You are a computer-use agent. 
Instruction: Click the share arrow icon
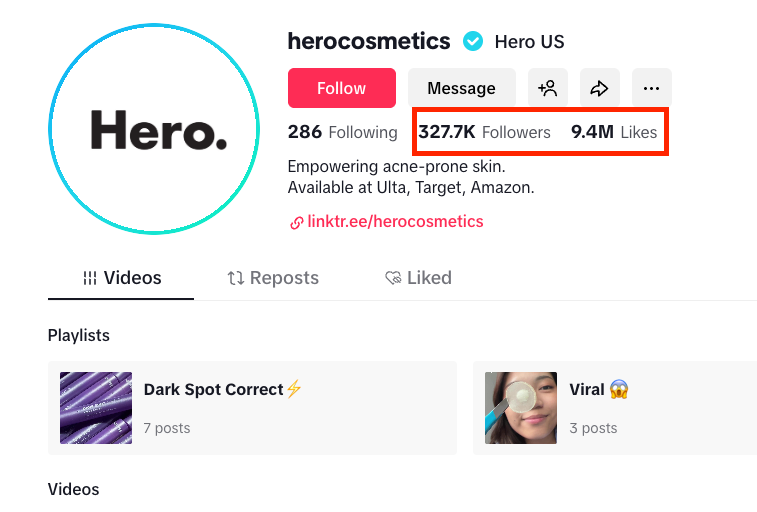tap(600, 88)
